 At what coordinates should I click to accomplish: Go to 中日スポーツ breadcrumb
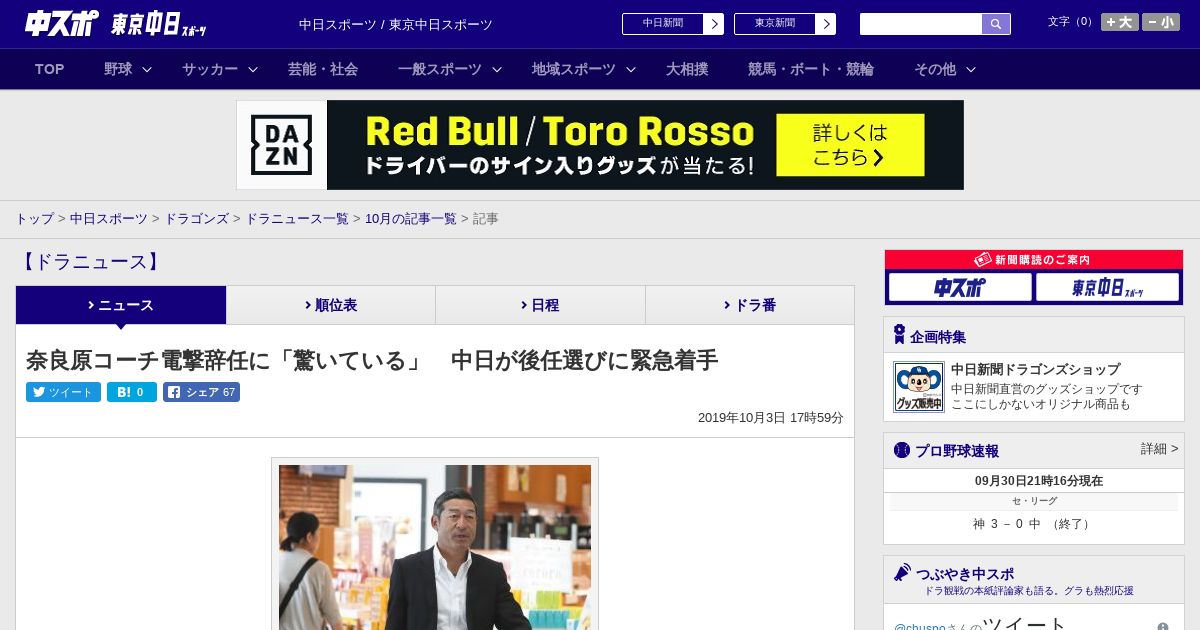click(x=109, y=219)
